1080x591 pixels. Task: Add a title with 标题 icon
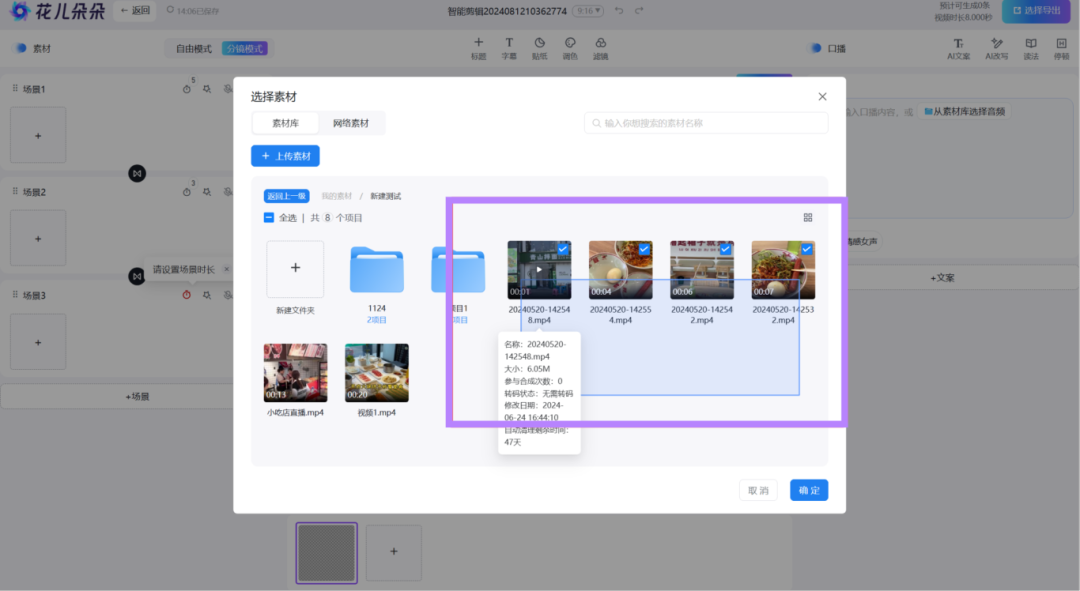pyautogui.click(x=478, y=48)
